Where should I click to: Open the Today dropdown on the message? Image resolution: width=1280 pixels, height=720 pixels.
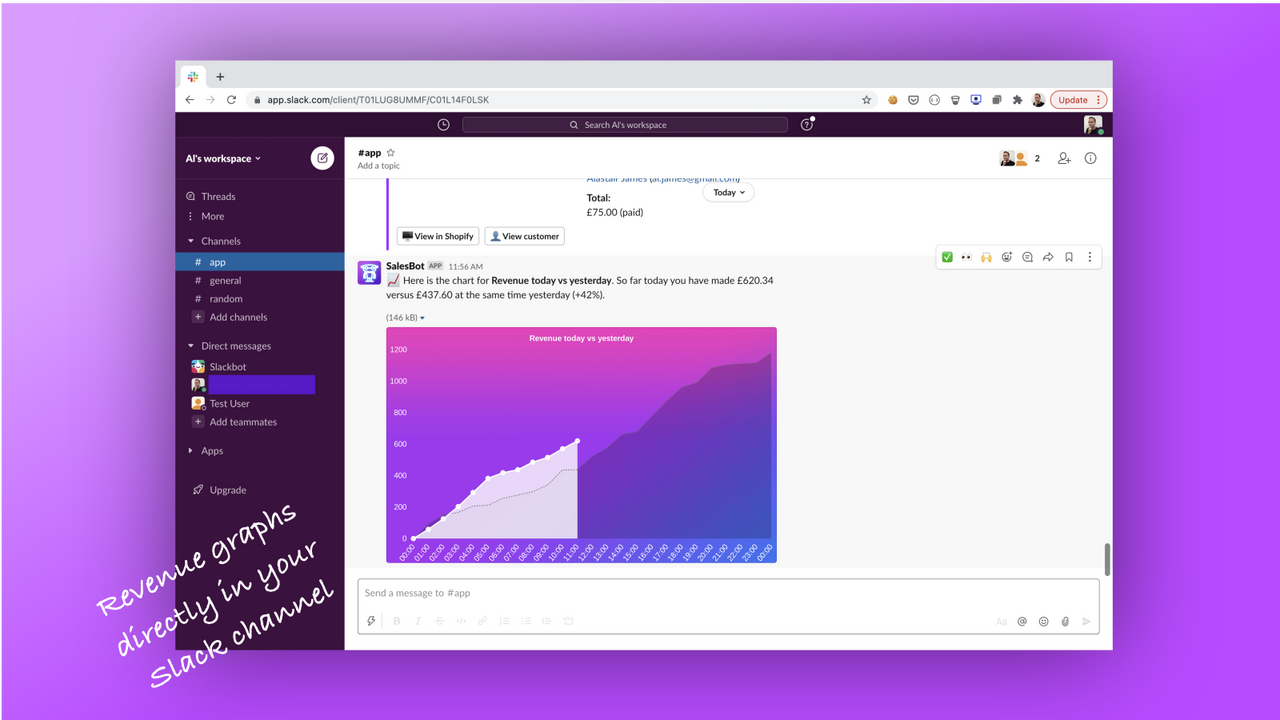pos(728,192)
